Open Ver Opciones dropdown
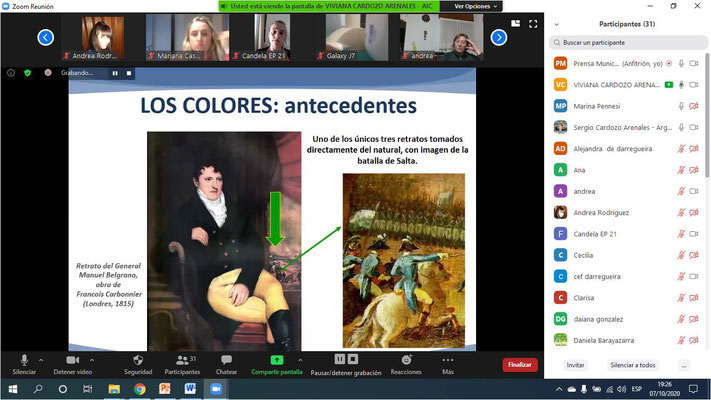 point(475,6)
